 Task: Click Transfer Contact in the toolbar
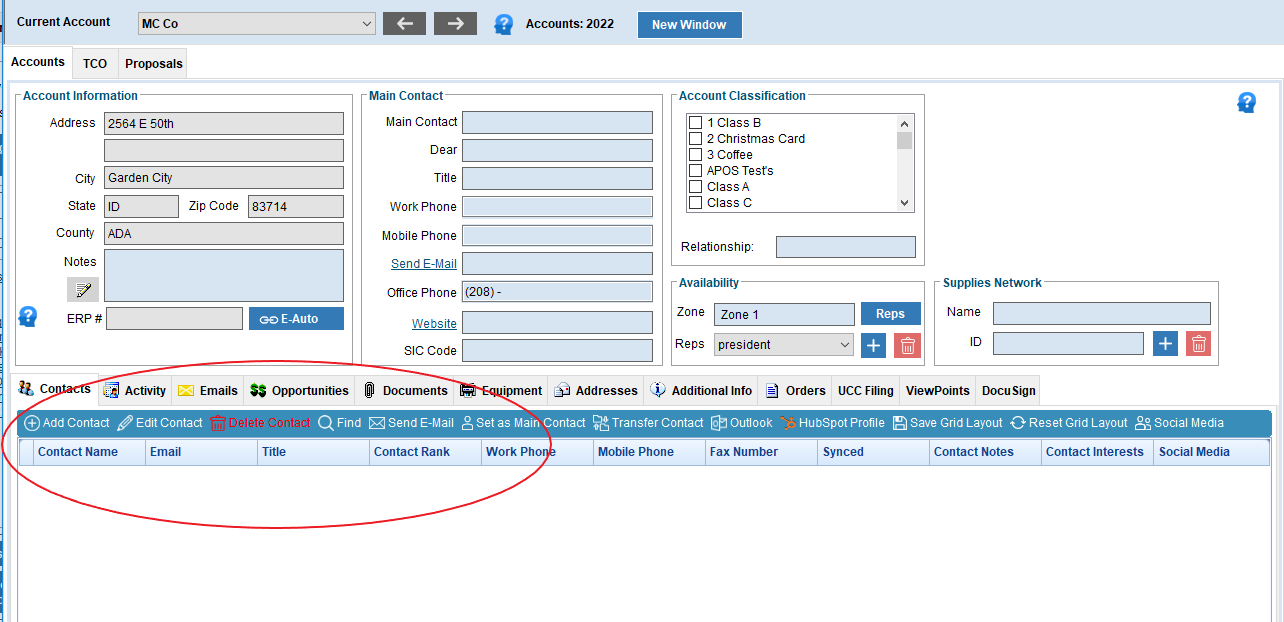[x=648, y=423]
